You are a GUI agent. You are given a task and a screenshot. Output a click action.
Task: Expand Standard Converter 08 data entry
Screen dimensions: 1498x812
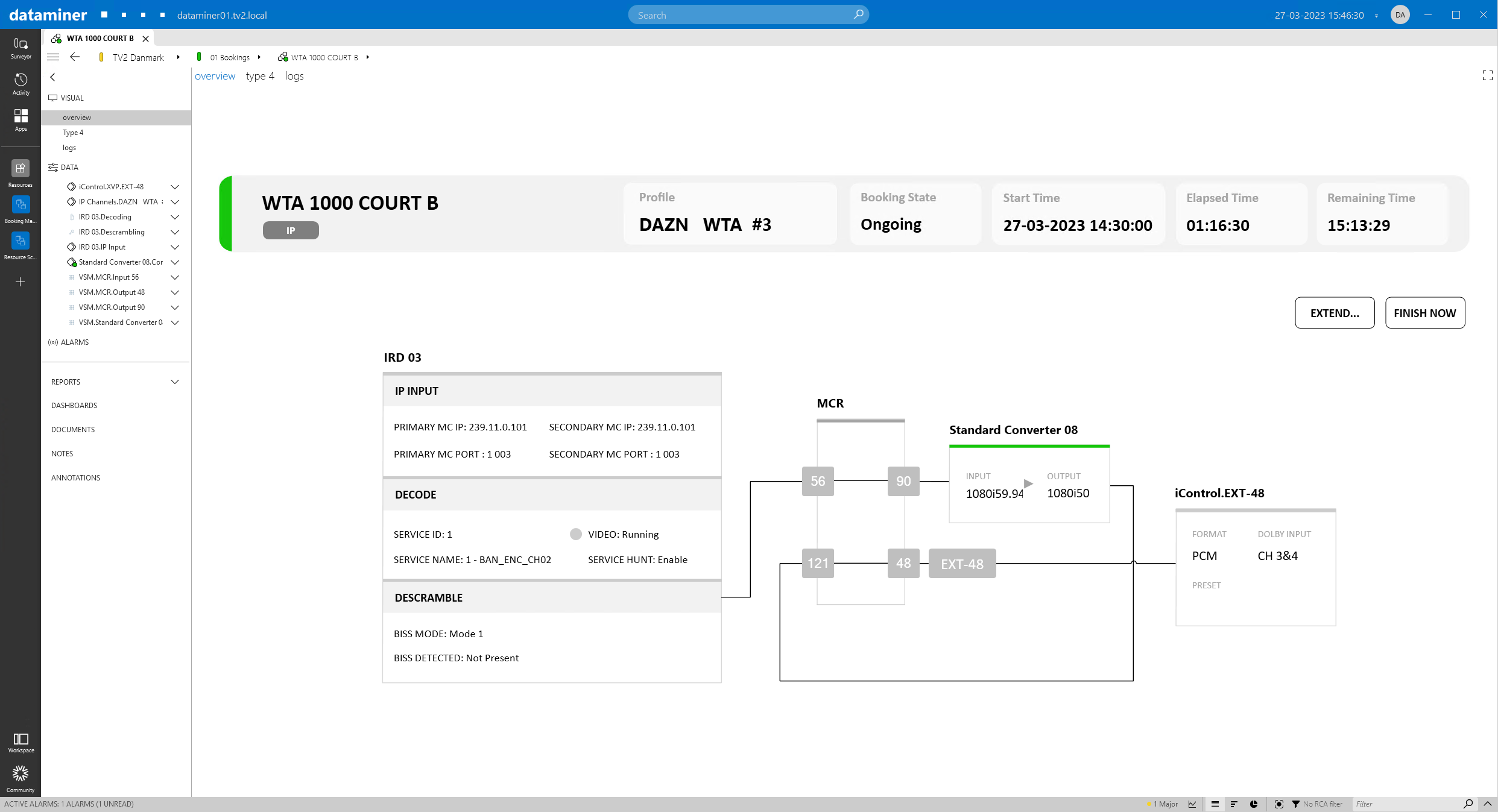(x=175, y=262)
